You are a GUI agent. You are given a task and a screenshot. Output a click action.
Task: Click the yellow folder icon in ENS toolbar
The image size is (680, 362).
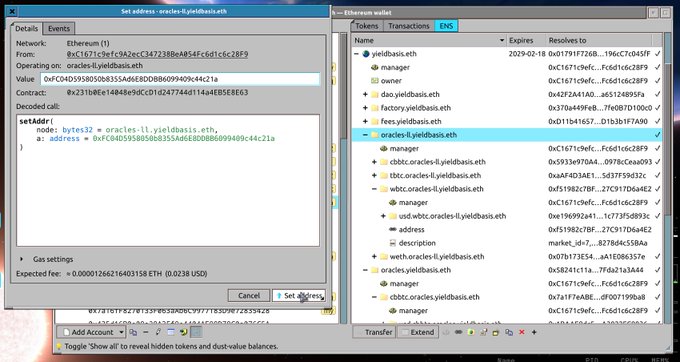click(x=496, y=332)
